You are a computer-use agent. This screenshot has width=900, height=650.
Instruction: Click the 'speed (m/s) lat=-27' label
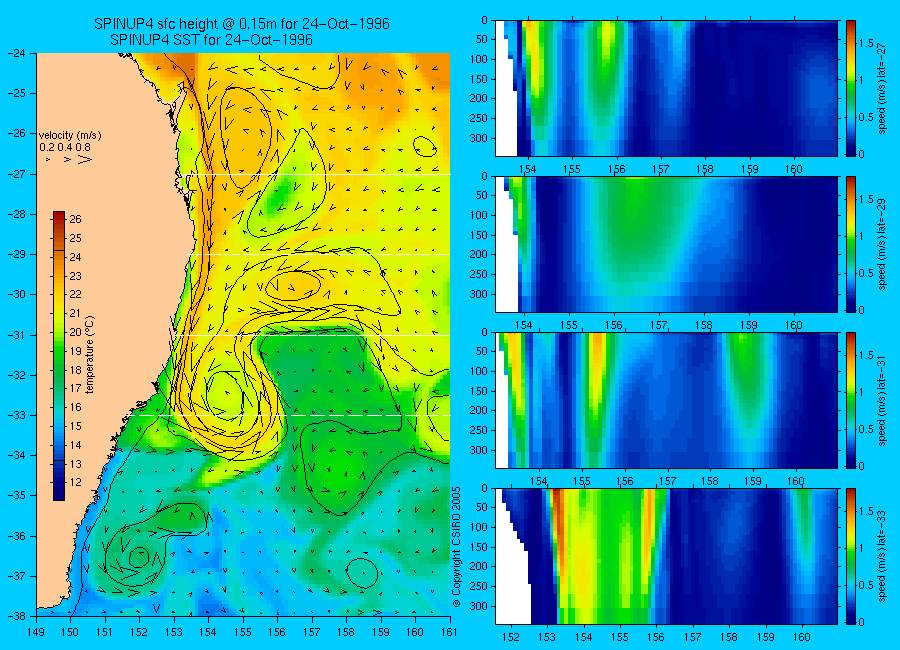[882, 87]
